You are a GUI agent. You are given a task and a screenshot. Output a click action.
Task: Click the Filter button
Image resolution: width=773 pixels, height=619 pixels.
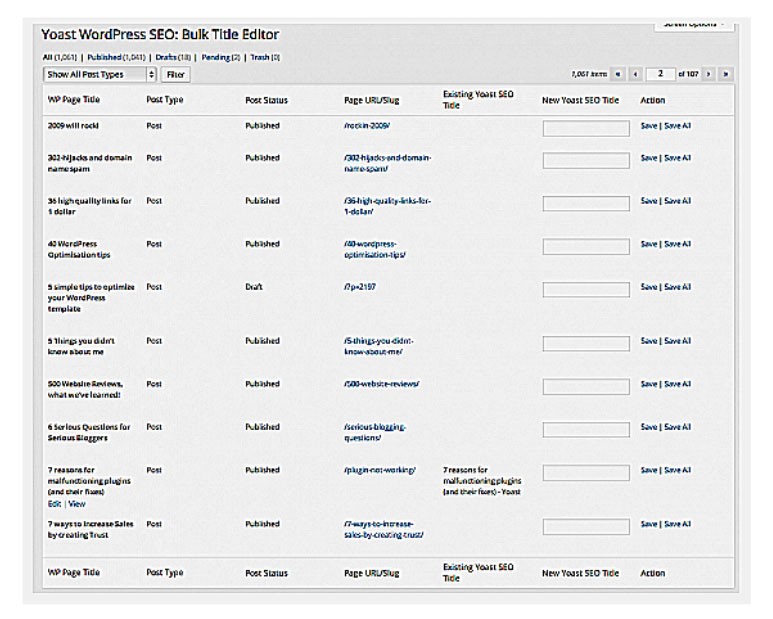(175, 74)
